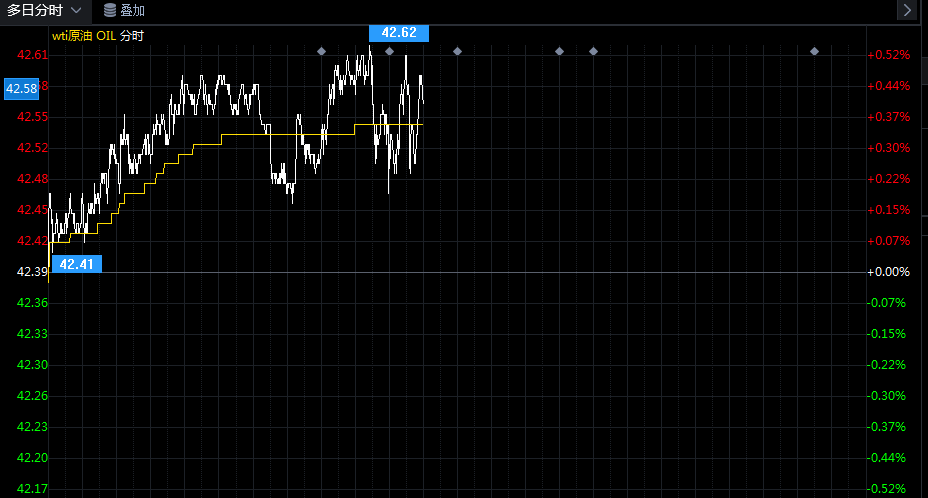Click the +0.00% percentage axis label
Screen dimensions: 928x498
coord(889,272)
